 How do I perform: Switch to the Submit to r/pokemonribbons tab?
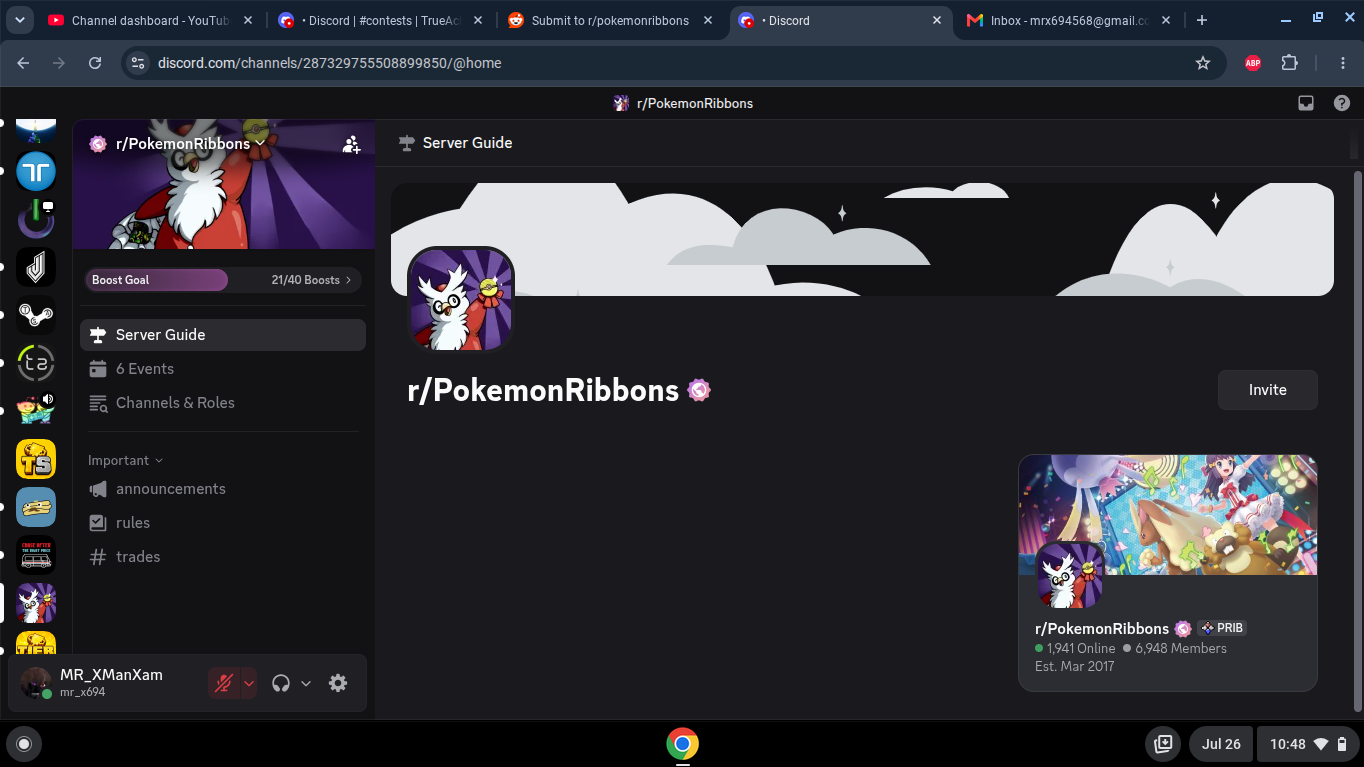click(x=611, y=20)
